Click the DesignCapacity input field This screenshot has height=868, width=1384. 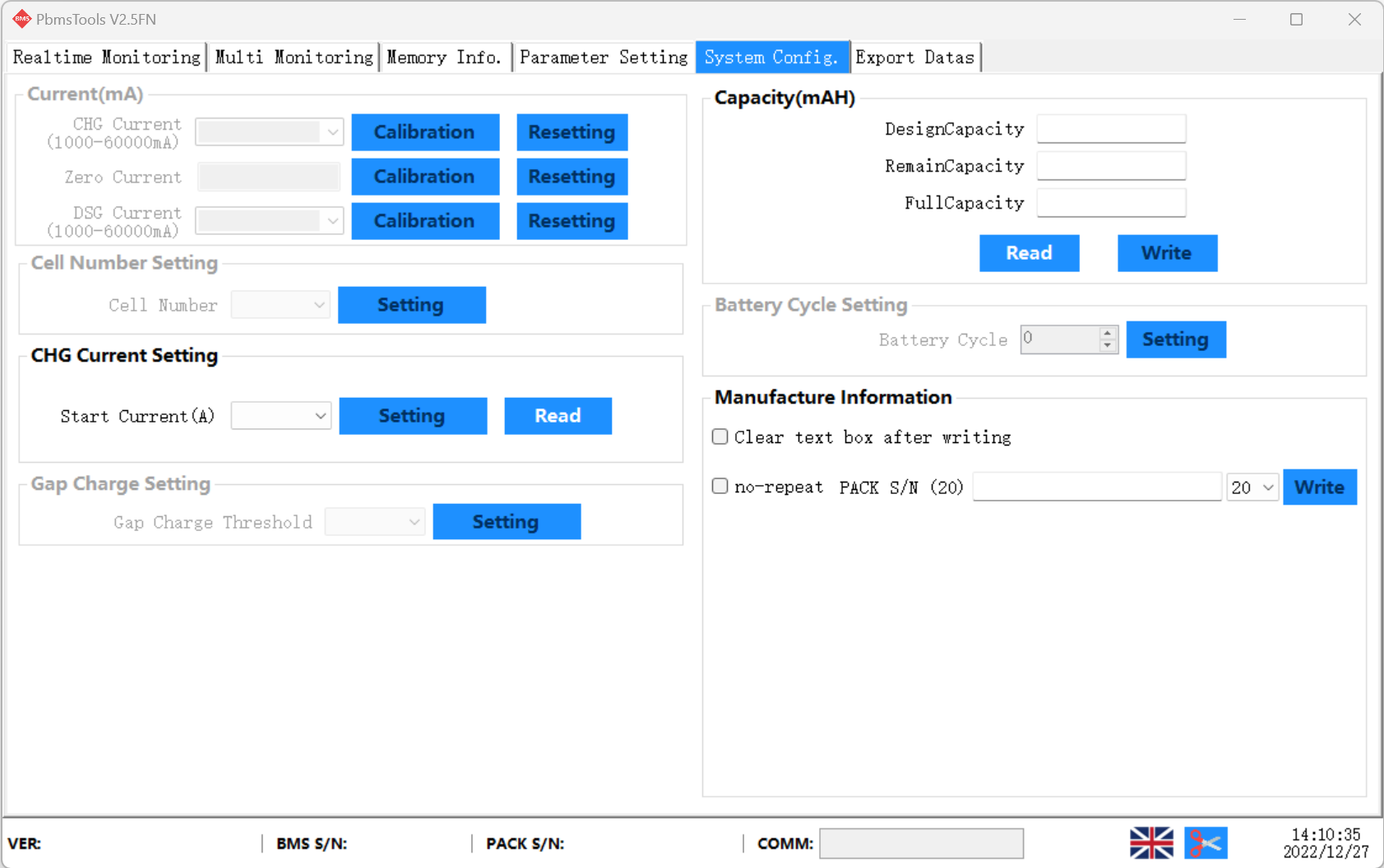(x=1110, y=128)
